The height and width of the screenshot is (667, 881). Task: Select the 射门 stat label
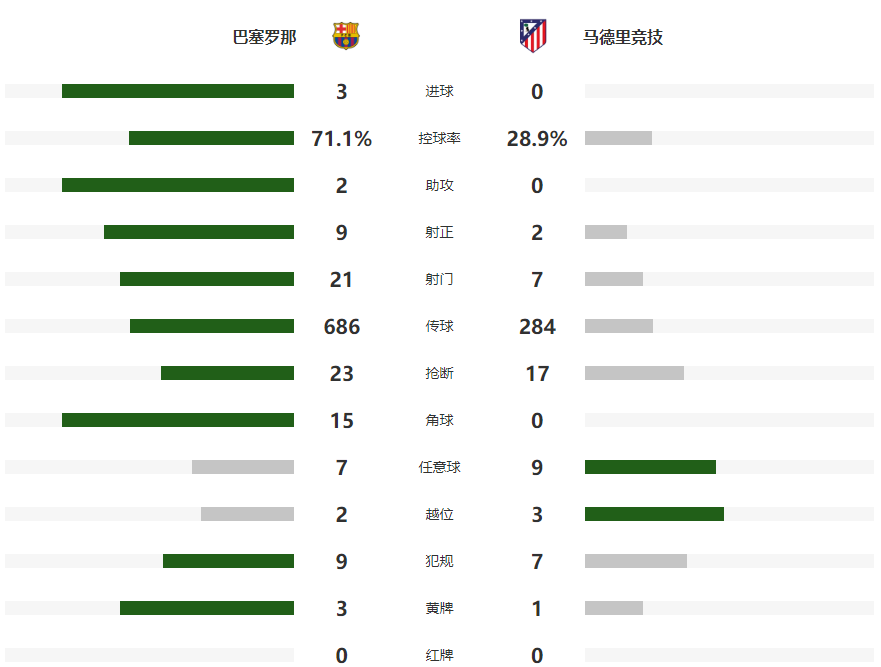point(439,279)
